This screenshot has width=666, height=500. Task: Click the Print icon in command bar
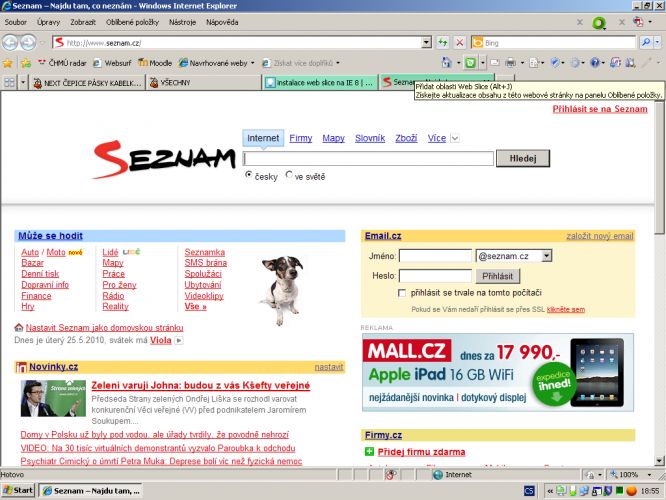[511, 63]
